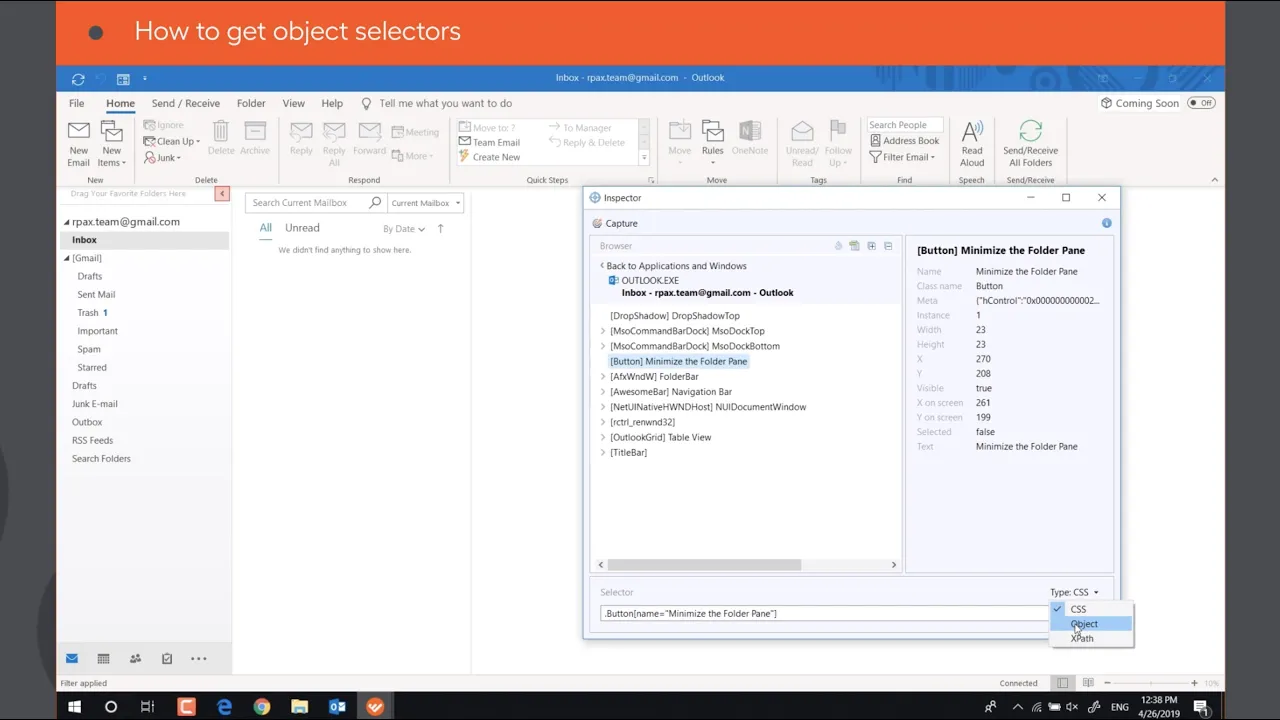Open the By Date sort dropdown
Screen dimensions: 1280x720
pyautogui.click(x=404, y=229)
